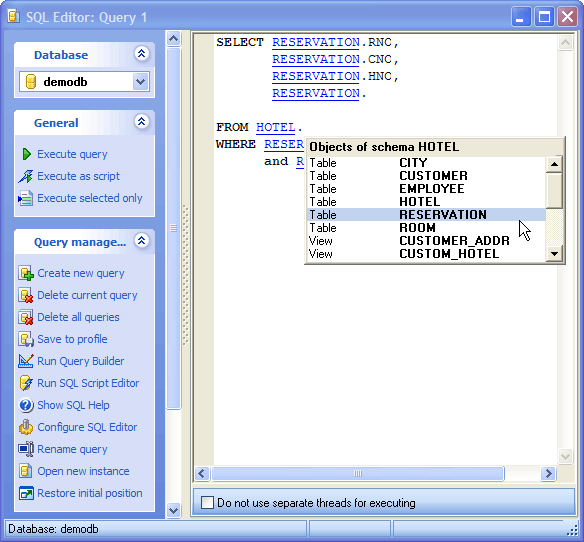Viewport: 584px width, 542px height.
Task: Click the Delete all queries link
Action: [x=78, y=317]
